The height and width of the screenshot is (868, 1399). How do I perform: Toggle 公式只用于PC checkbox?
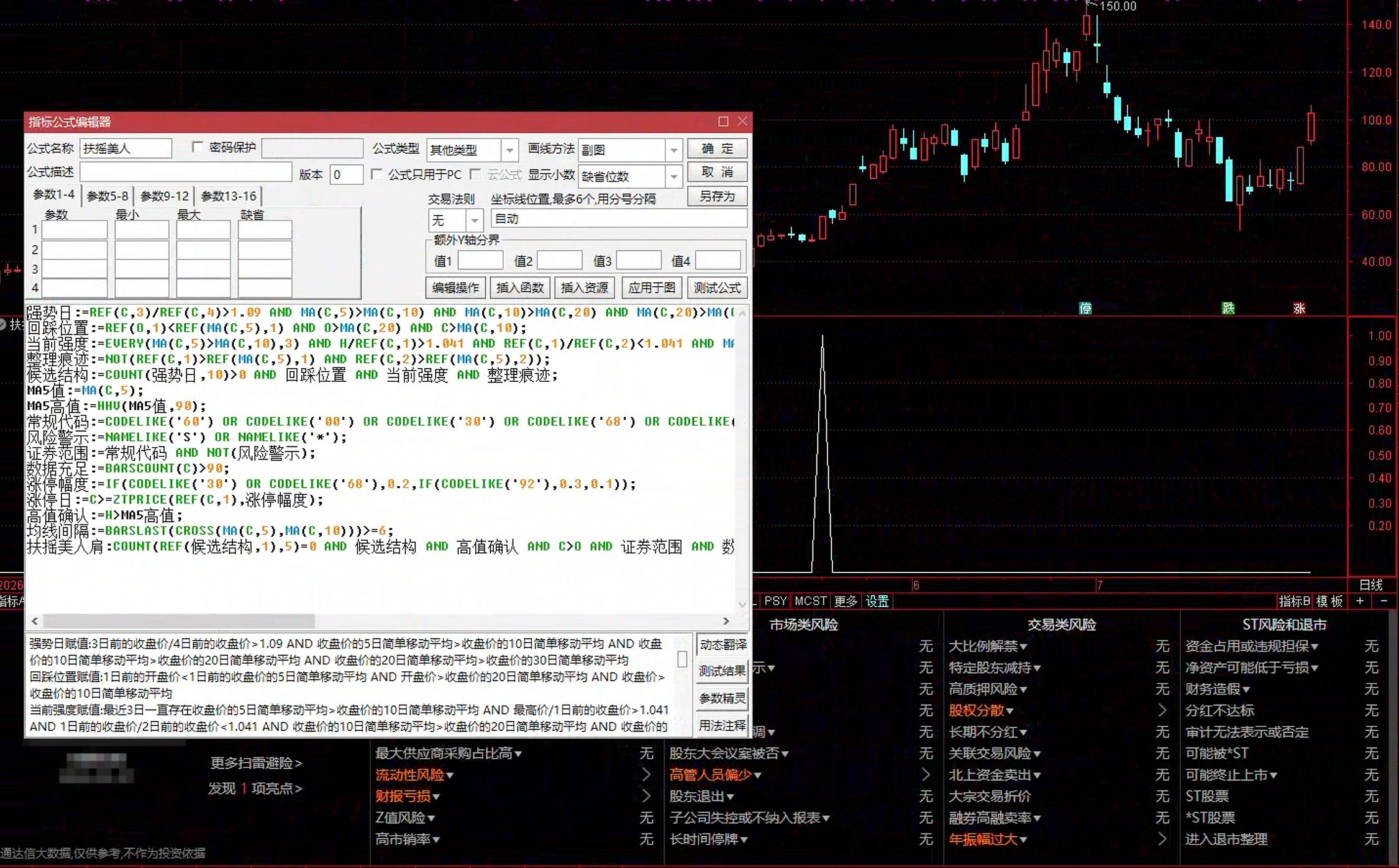376,174
